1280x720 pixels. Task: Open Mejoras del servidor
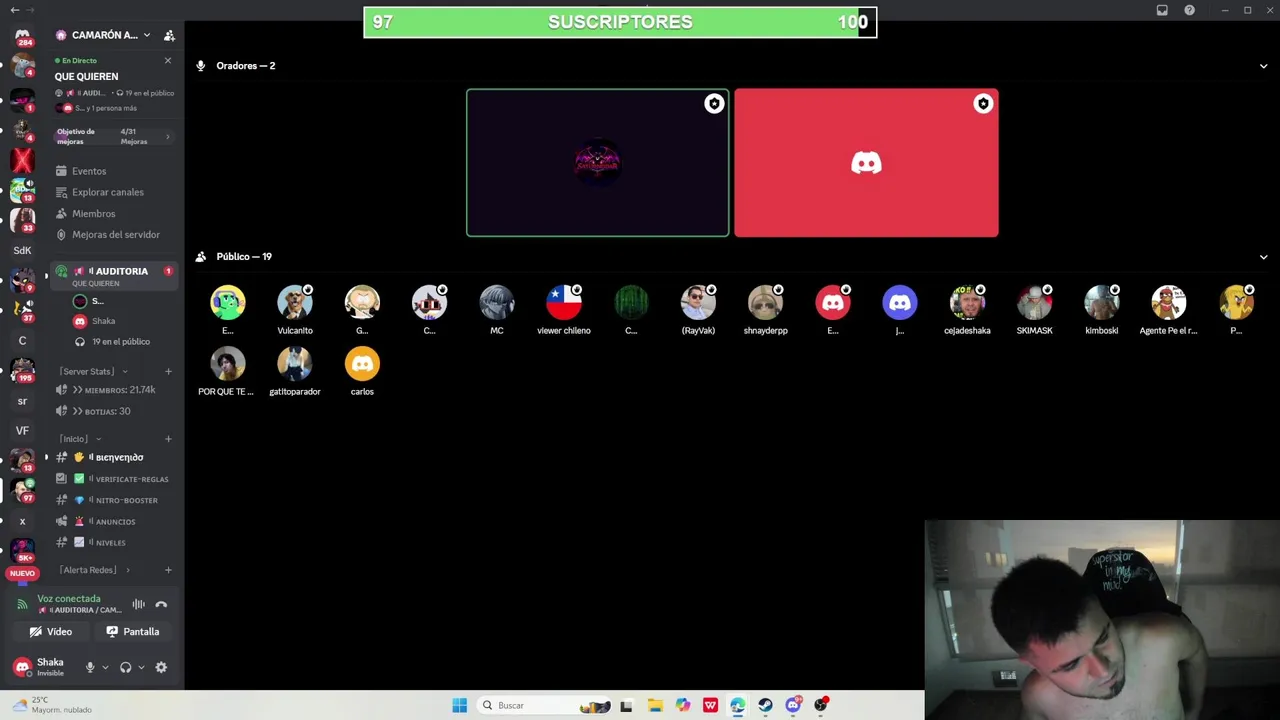(116, 234)
